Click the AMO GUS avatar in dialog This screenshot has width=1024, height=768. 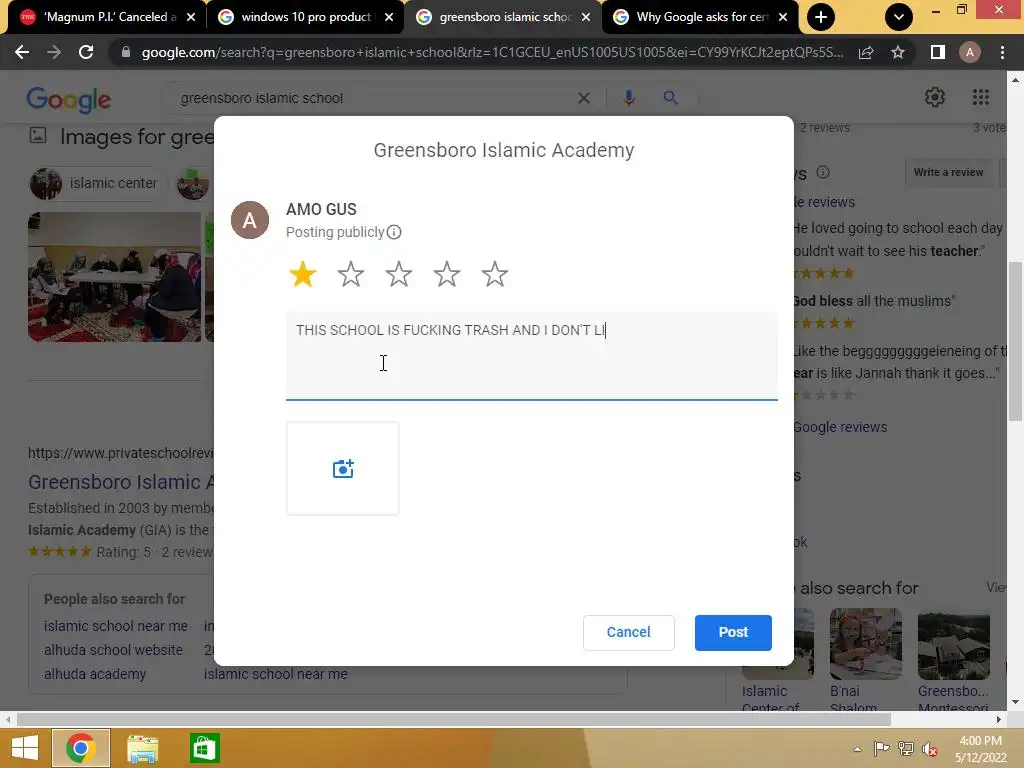(249, 220)
